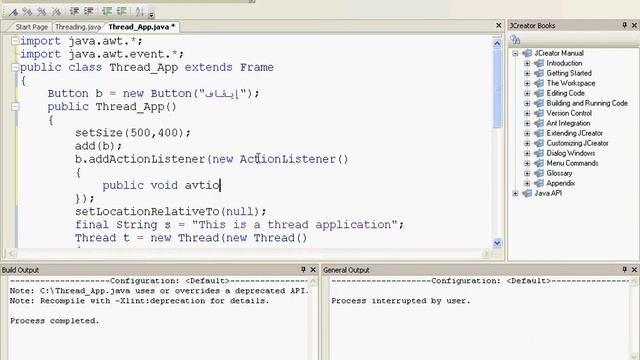640x360 pixels.
Task: Click the Version Control book icon
Action: coord(539,113)
